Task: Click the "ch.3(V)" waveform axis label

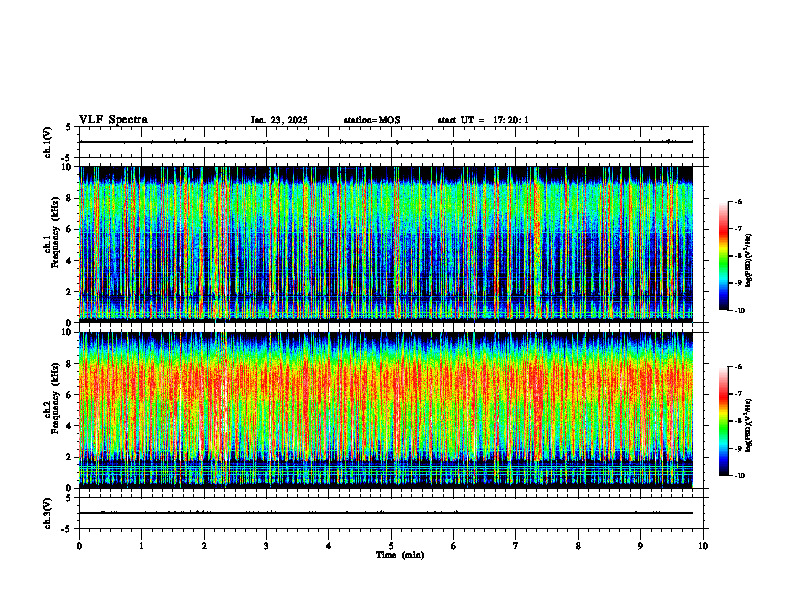Action: 47,513
